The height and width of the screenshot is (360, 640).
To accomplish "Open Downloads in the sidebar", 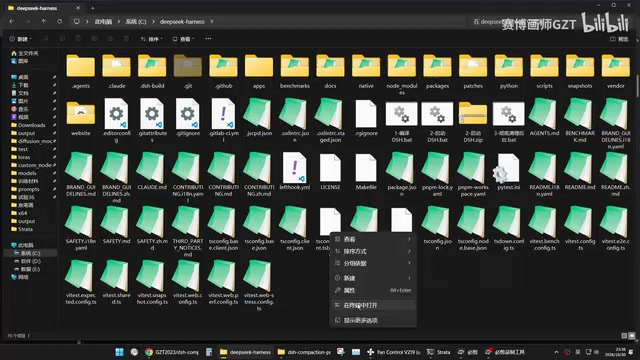I will pyautogui.click(x=31, y=125).
